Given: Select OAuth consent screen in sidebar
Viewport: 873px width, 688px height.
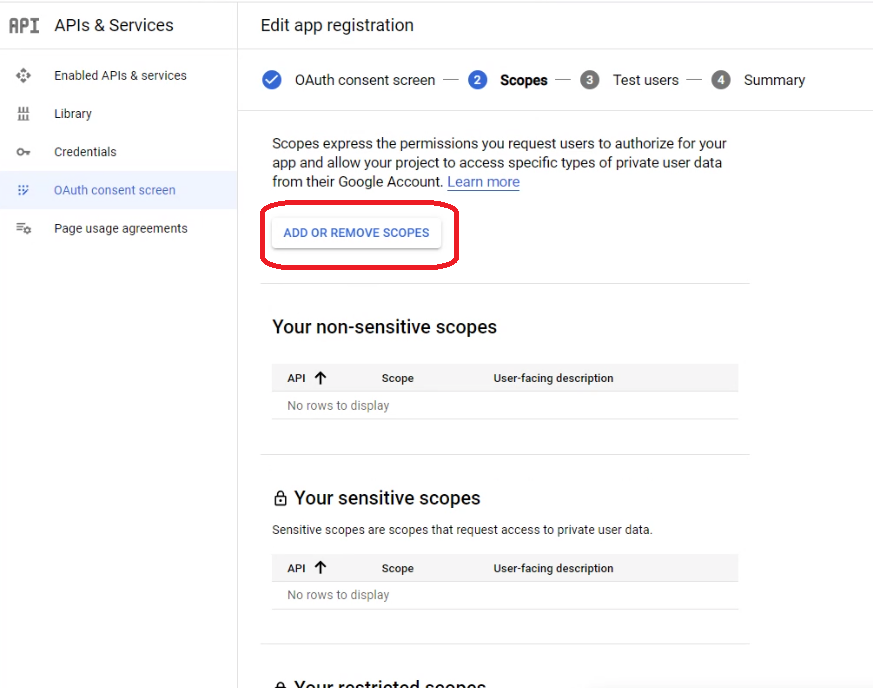Looking at the screenshot, I should [114, 190].
